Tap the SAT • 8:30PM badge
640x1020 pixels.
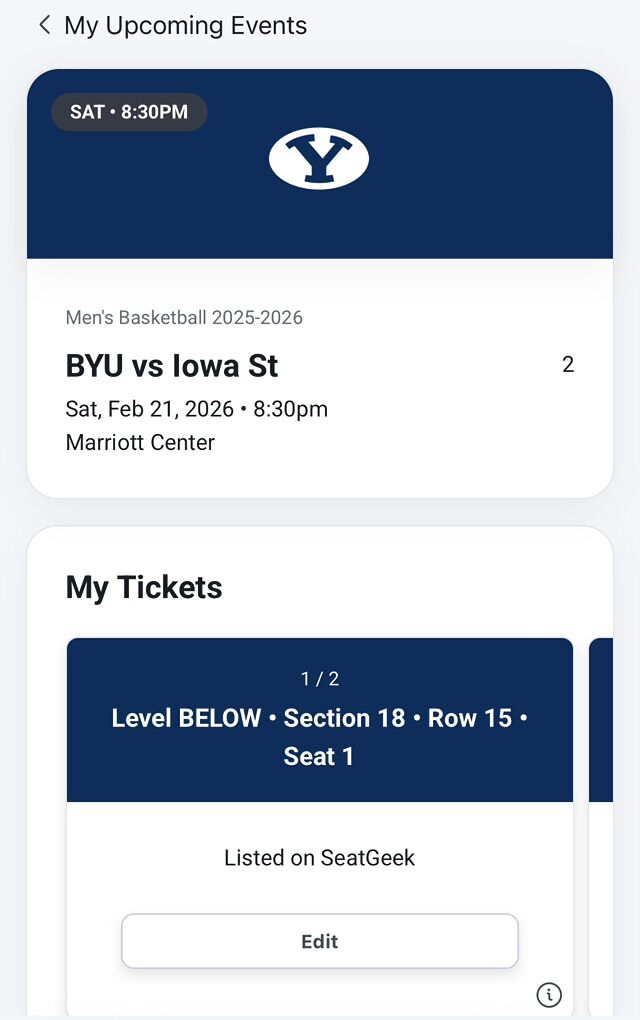tap(129, 112)
